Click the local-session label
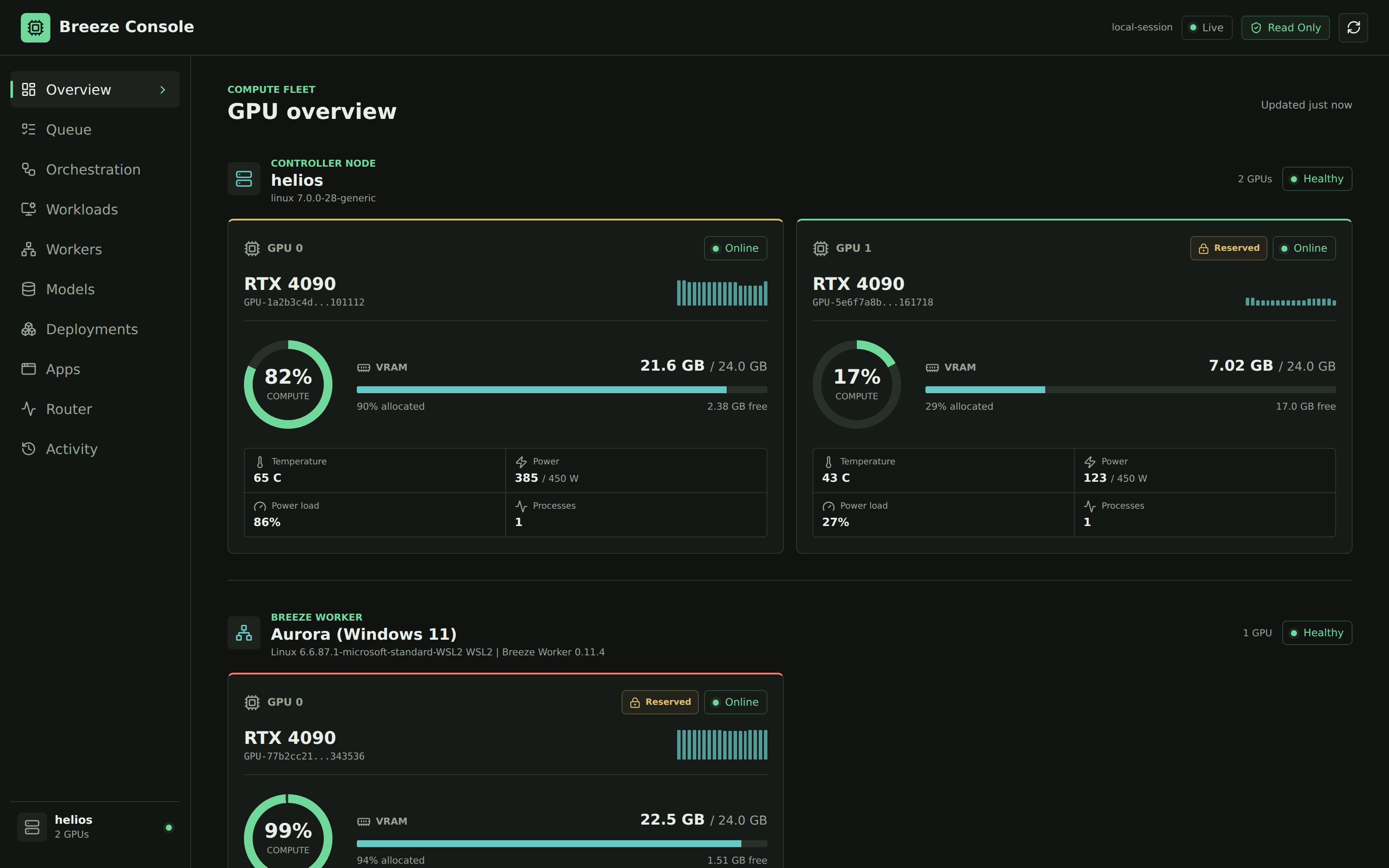 [x=1142, y=27]
